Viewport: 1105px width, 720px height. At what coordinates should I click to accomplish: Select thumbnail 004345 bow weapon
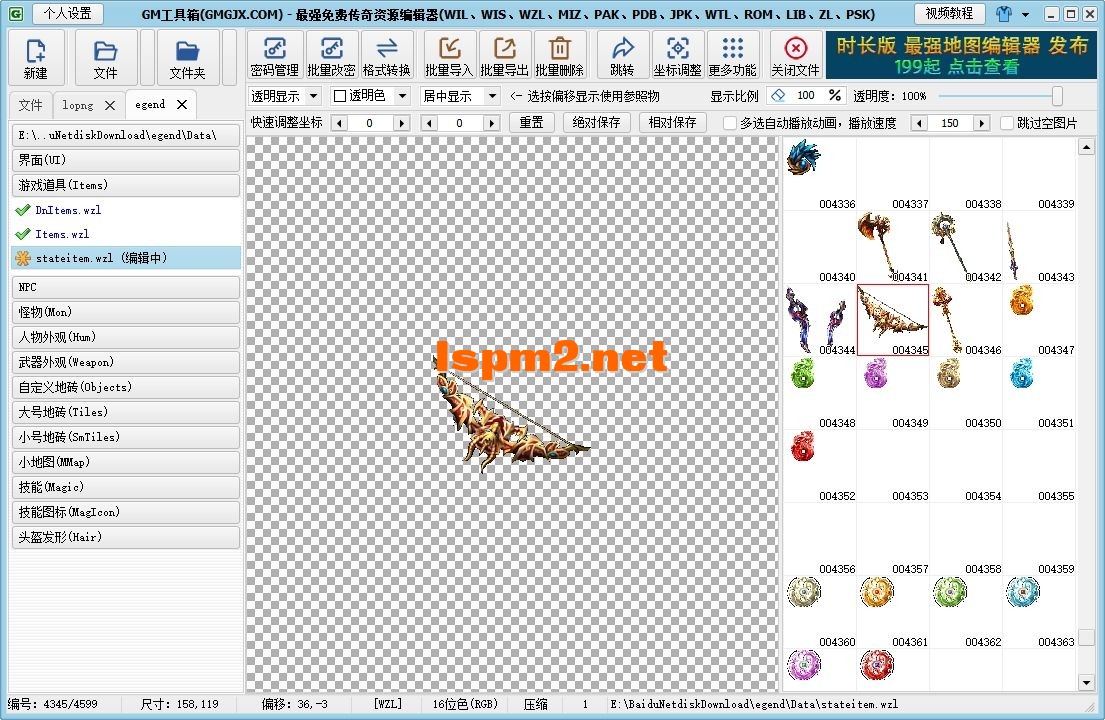pos(892,320)
